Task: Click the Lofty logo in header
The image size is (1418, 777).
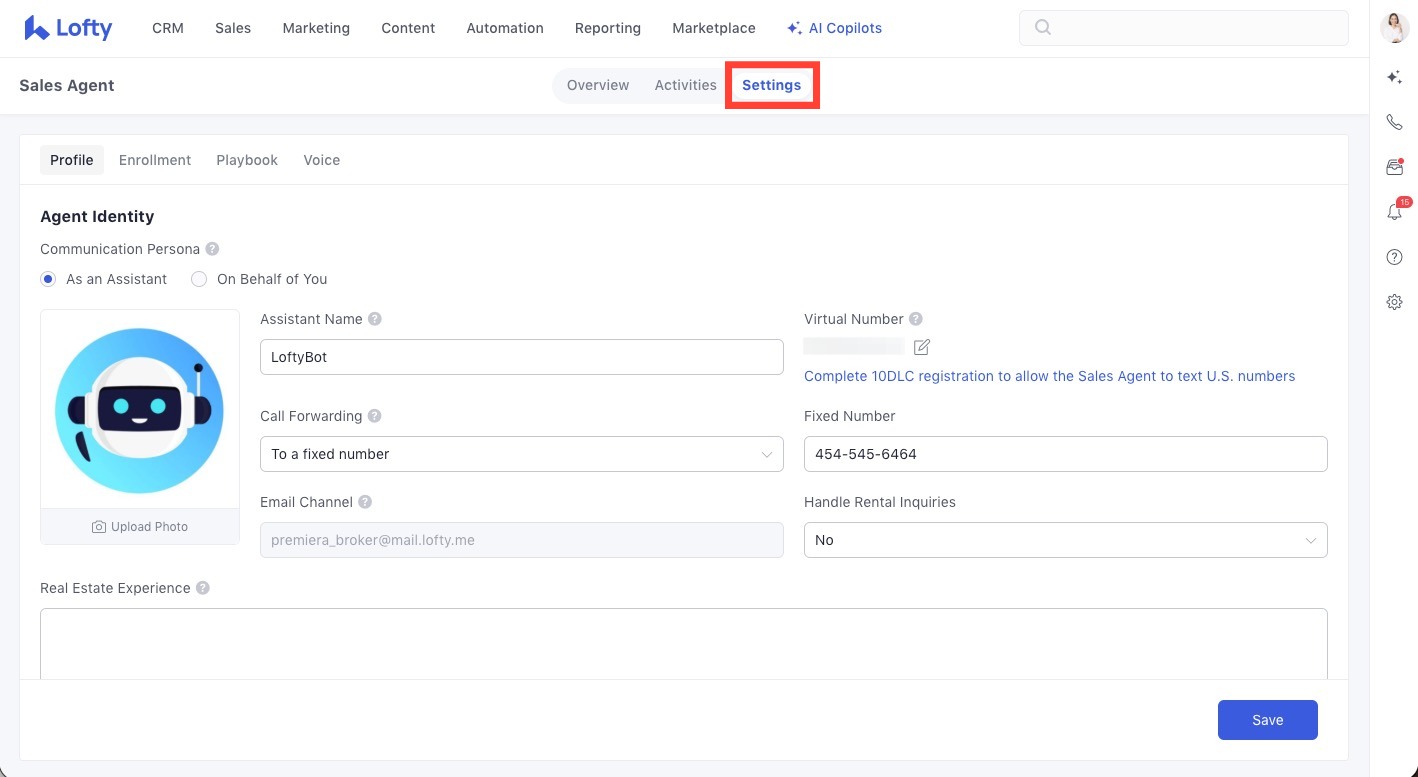Action: click(68, 28)
